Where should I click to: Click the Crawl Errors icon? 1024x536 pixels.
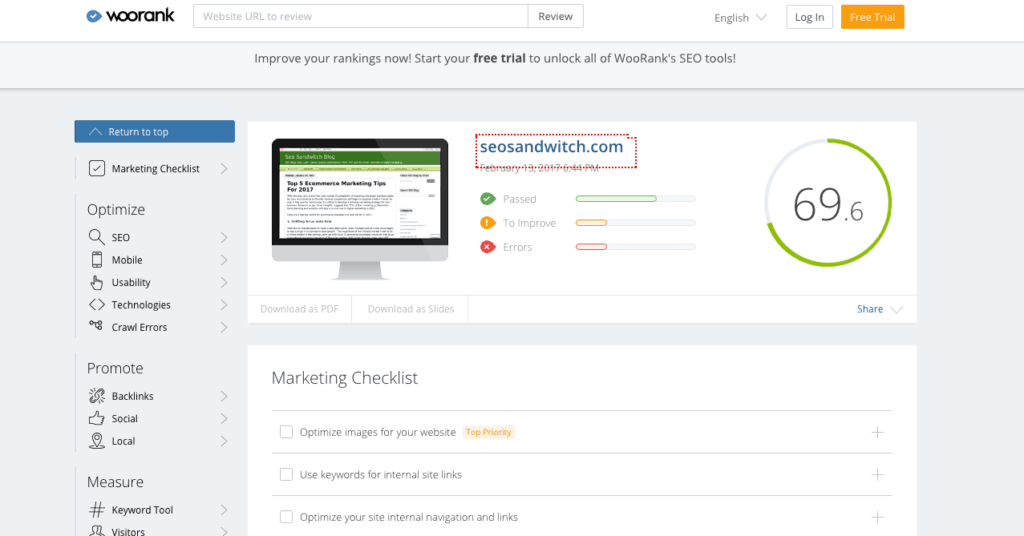tap(96, 325)
